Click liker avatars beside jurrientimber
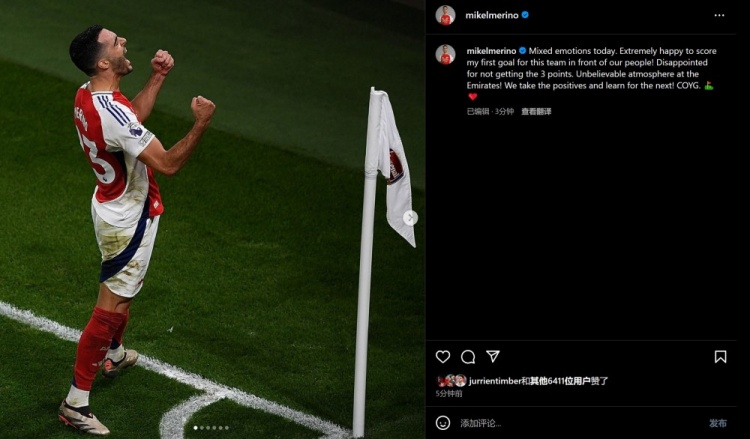The height and width of the screenshot is (439, 750). (x=452, y=381)
